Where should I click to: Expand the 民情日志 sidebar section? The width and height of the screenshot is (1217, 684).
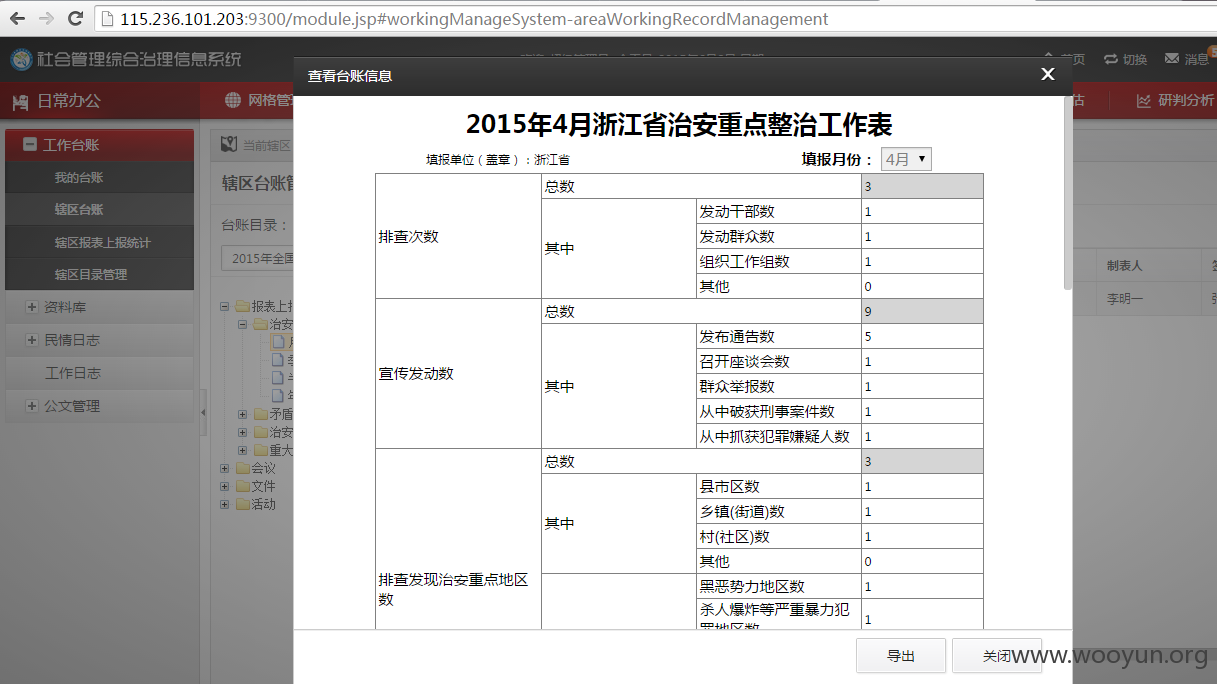(x=32, y=340)
